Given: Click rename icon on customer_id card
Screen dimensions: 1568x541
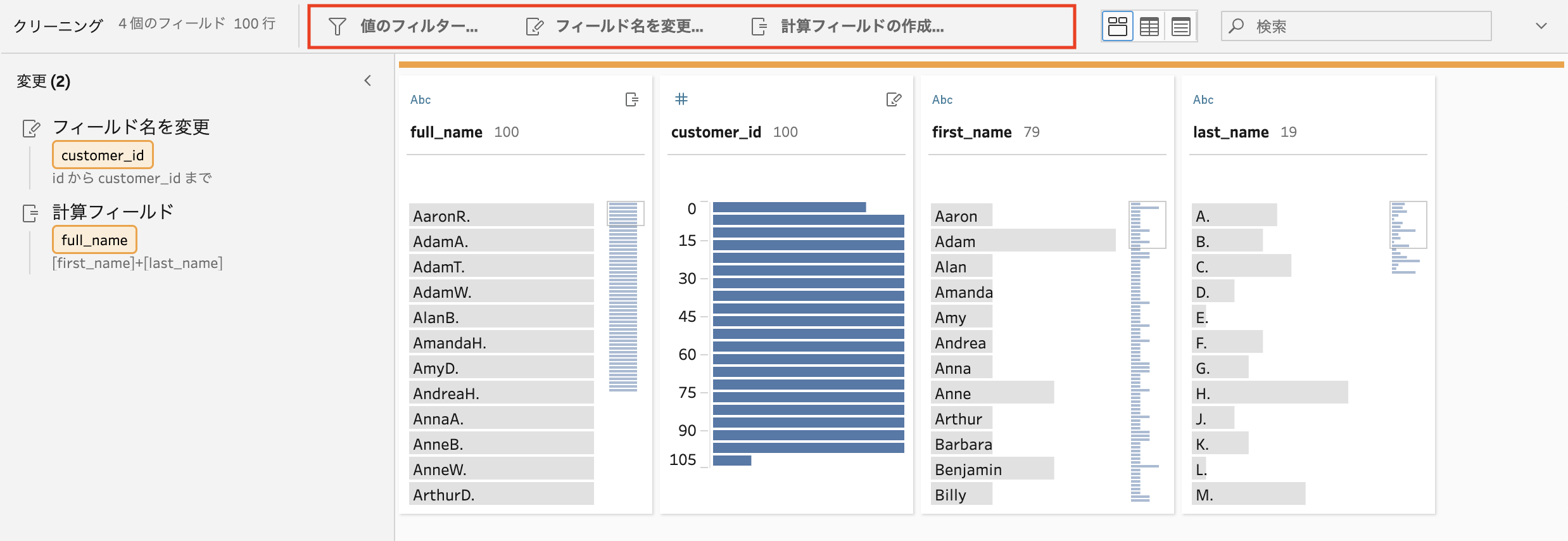Looking at the screenshot, I should [x=894, y=99].
